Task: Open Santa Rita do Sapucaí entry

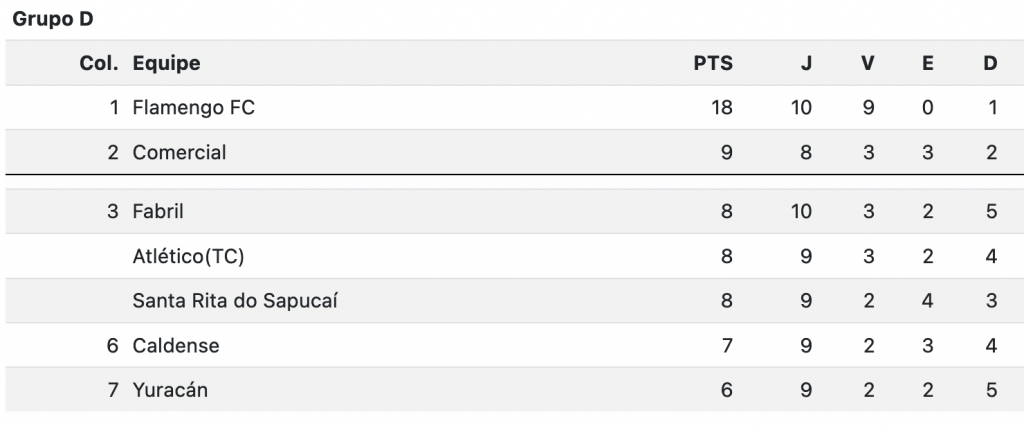Action: [x=235, y=301]
